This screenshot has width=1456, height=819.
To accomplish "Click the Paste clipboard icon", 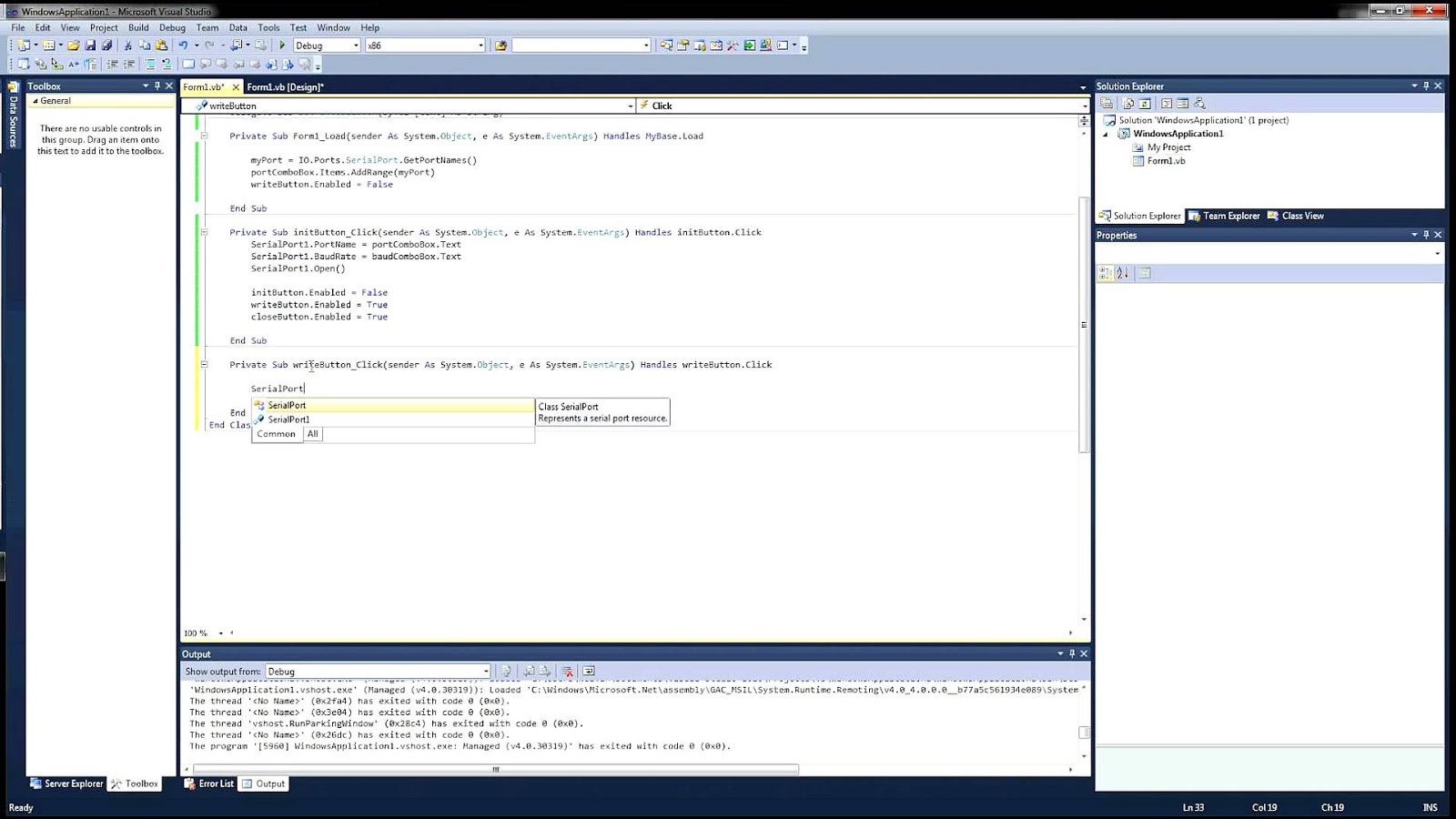I will (x=162, y=45).
